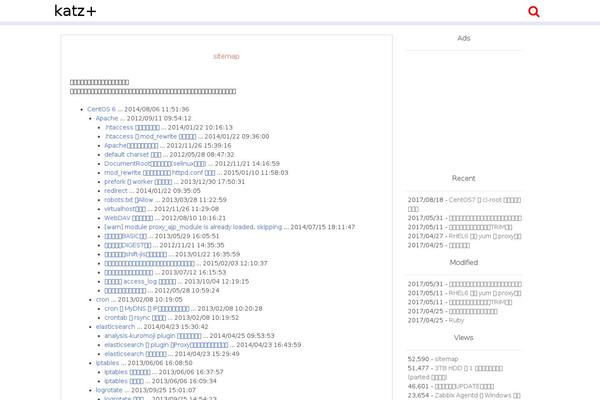Open the prefork worker article link

click(x=138, y=182)
